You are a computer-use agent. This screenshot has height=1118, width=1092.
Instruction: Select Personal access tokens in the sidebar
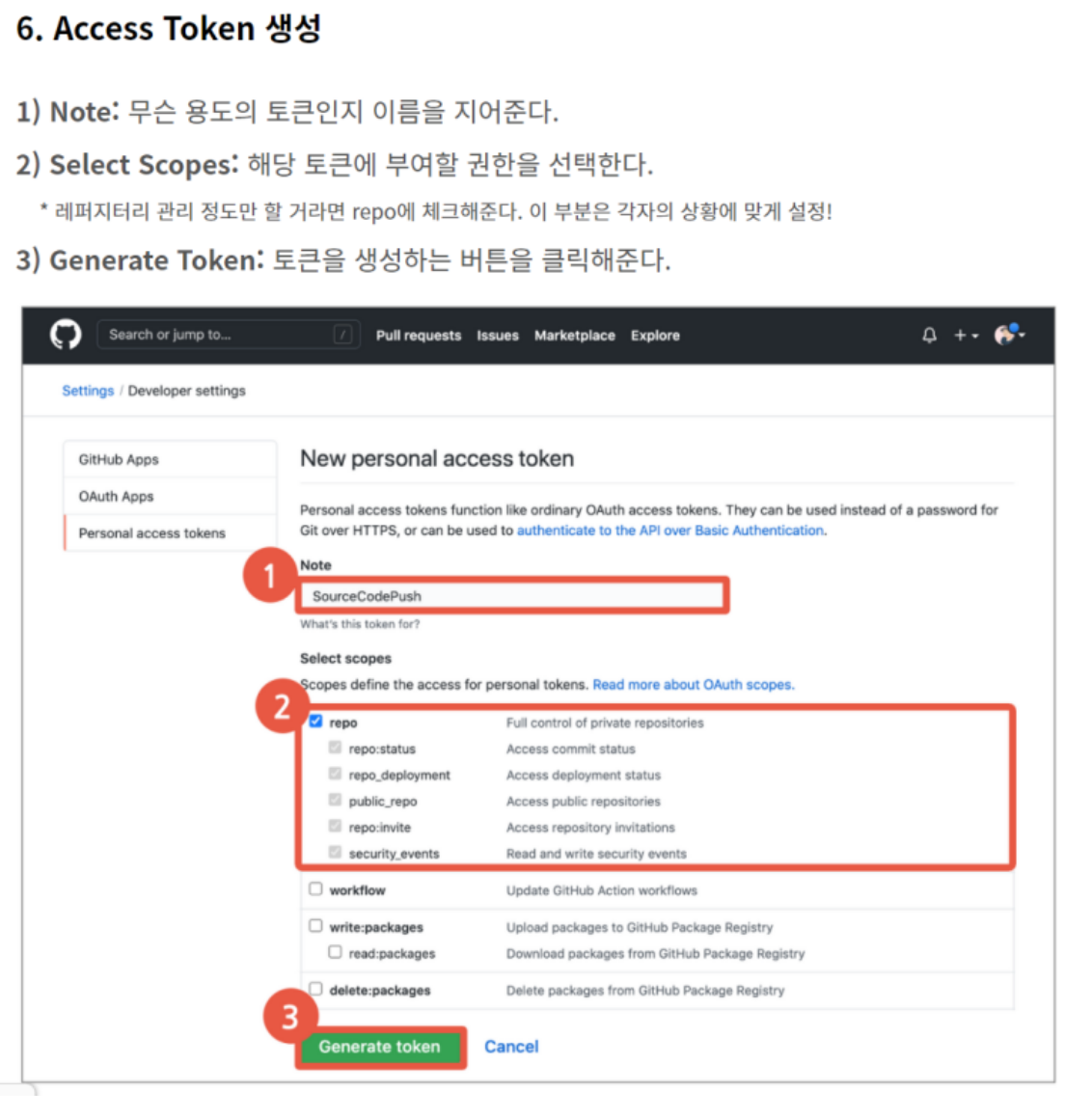[x=153, y=532]
